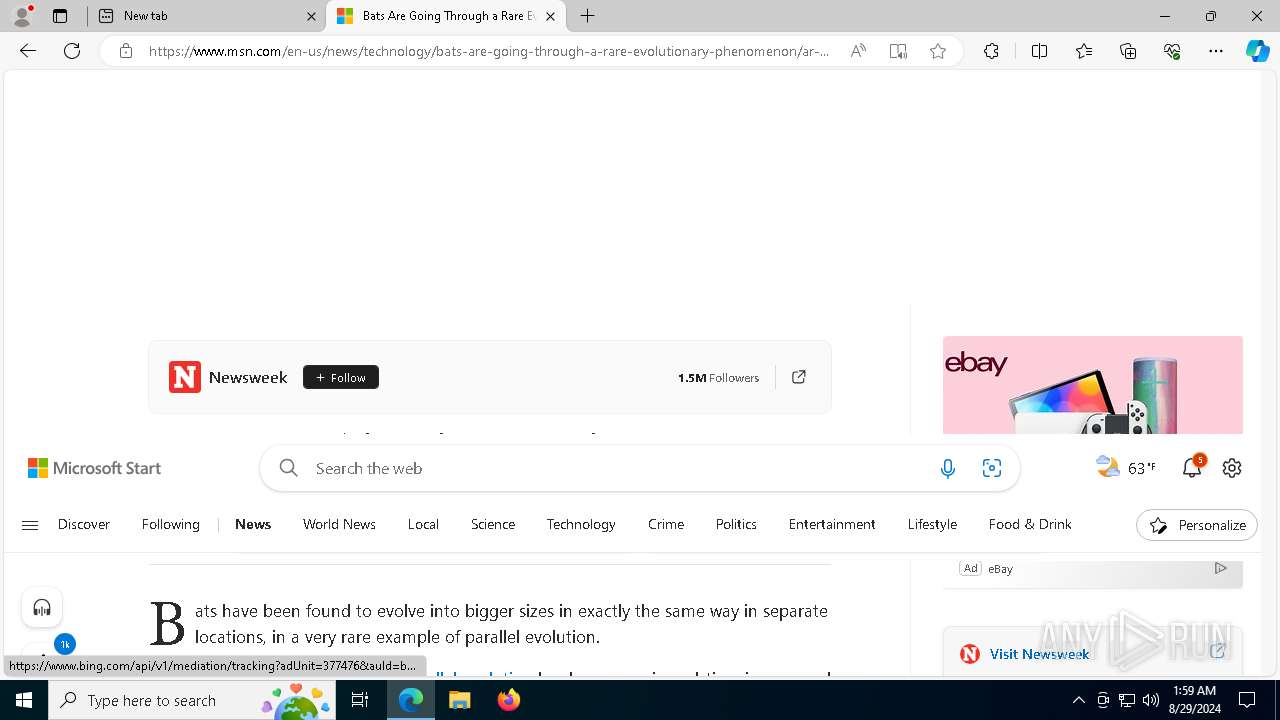
Task: Start voice search microphone
Action: [948, 468]
